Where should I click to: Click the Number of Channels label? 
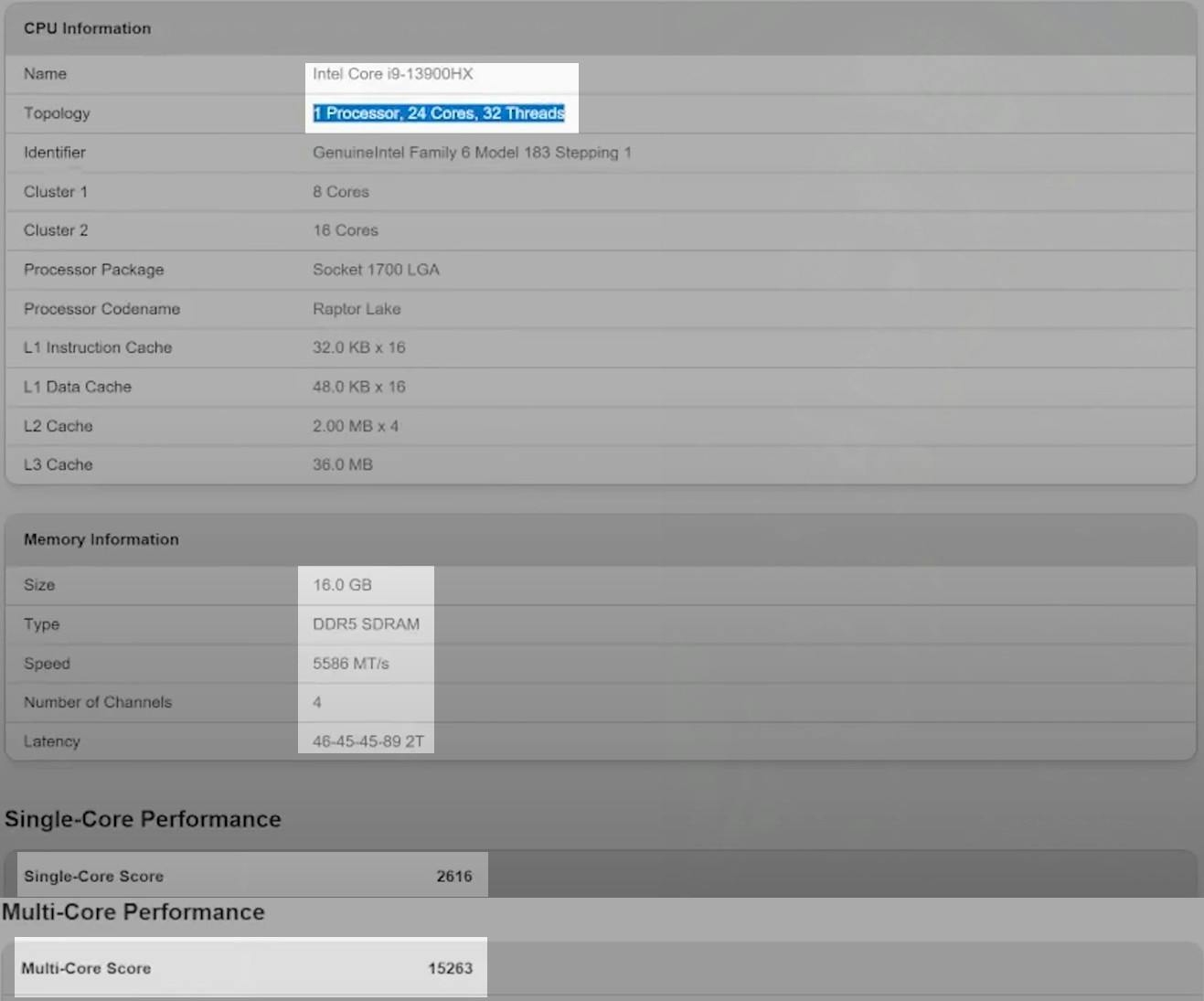[98, 702]
